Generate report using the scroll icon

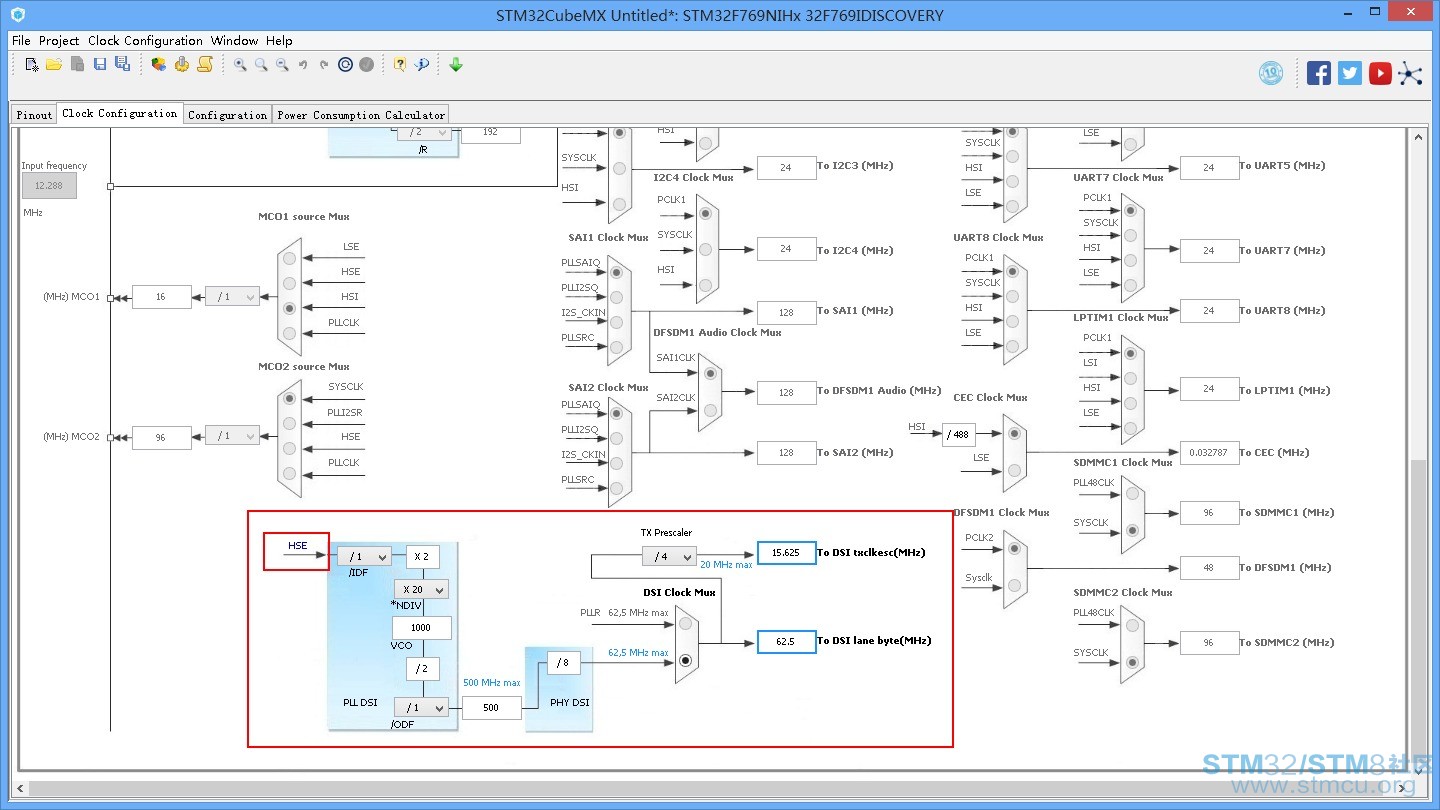(205, 65)
